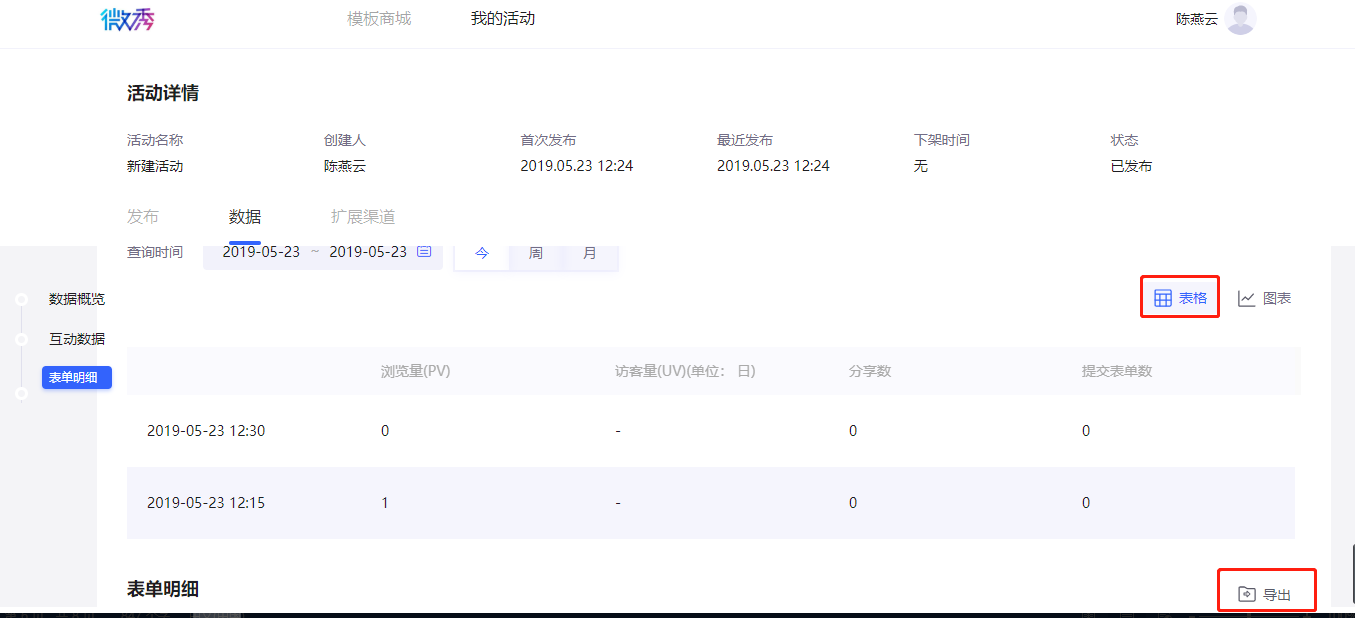Switch to 表格 table view
The height and width of the screenshot is (618, 1355).
pyautogui.click(x=1180, y=298)
